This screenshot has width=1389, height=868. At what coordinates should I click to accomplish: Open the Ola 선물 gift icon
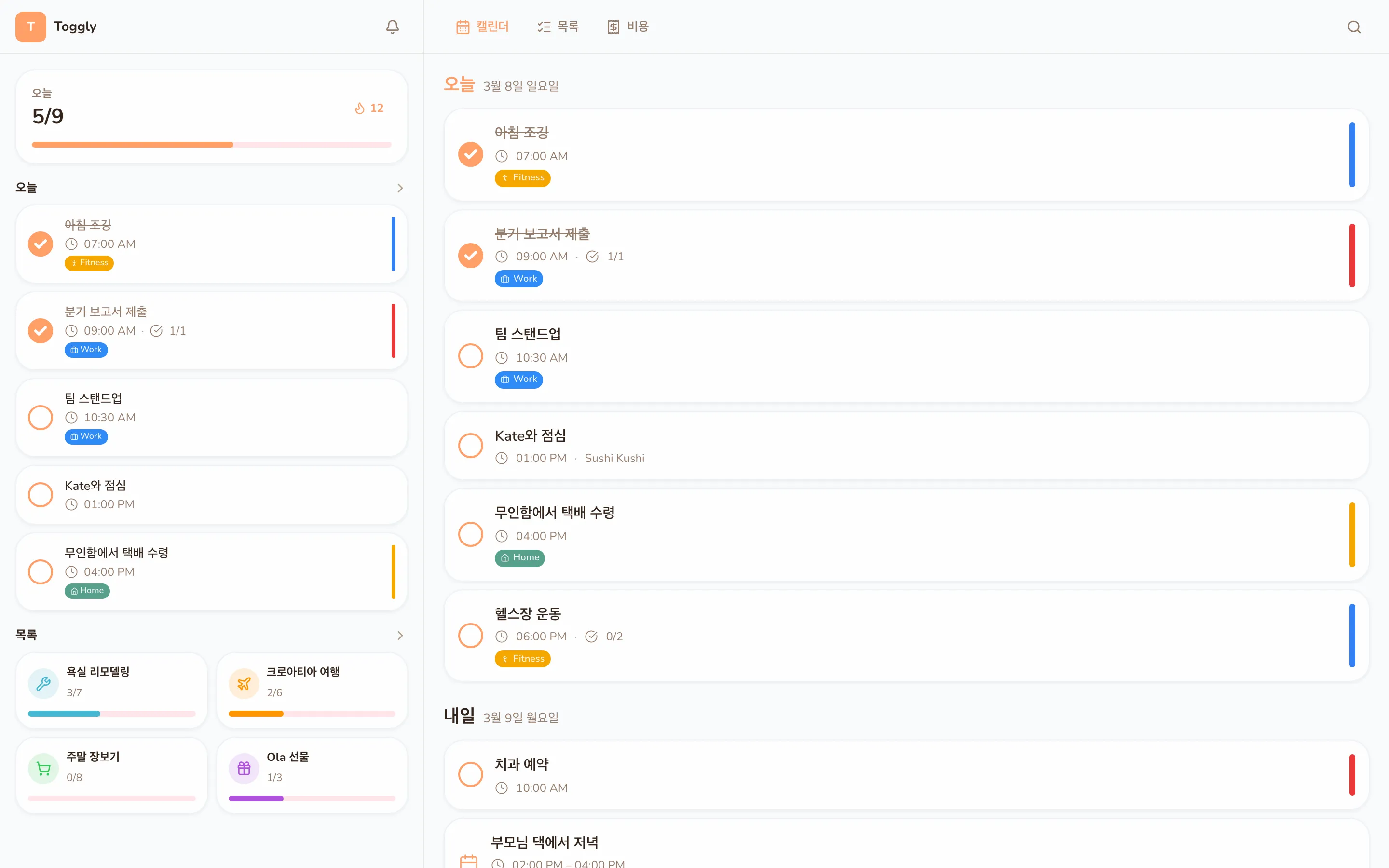(244, 768)
